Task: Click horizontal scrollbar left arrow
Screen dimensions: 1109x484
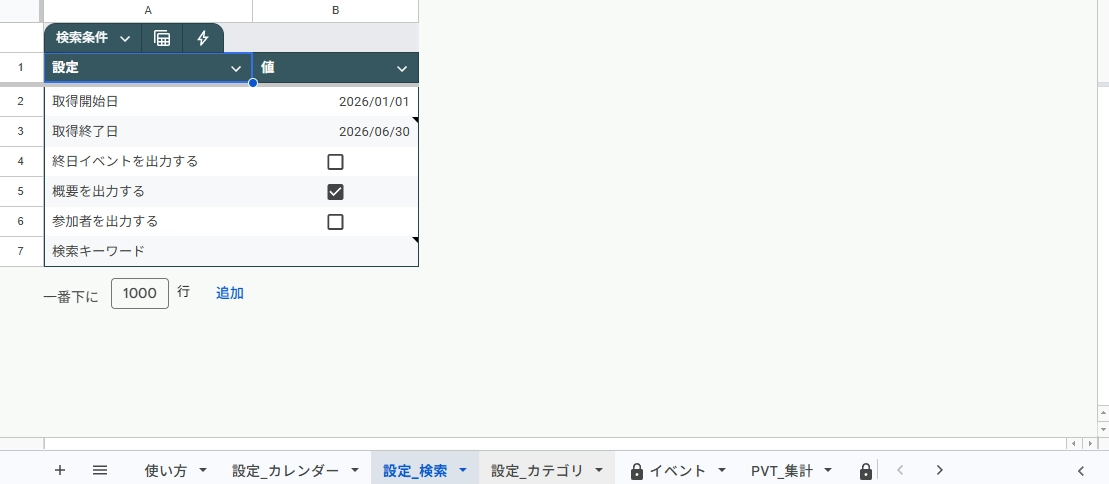Action: (x=1074, y=444)
